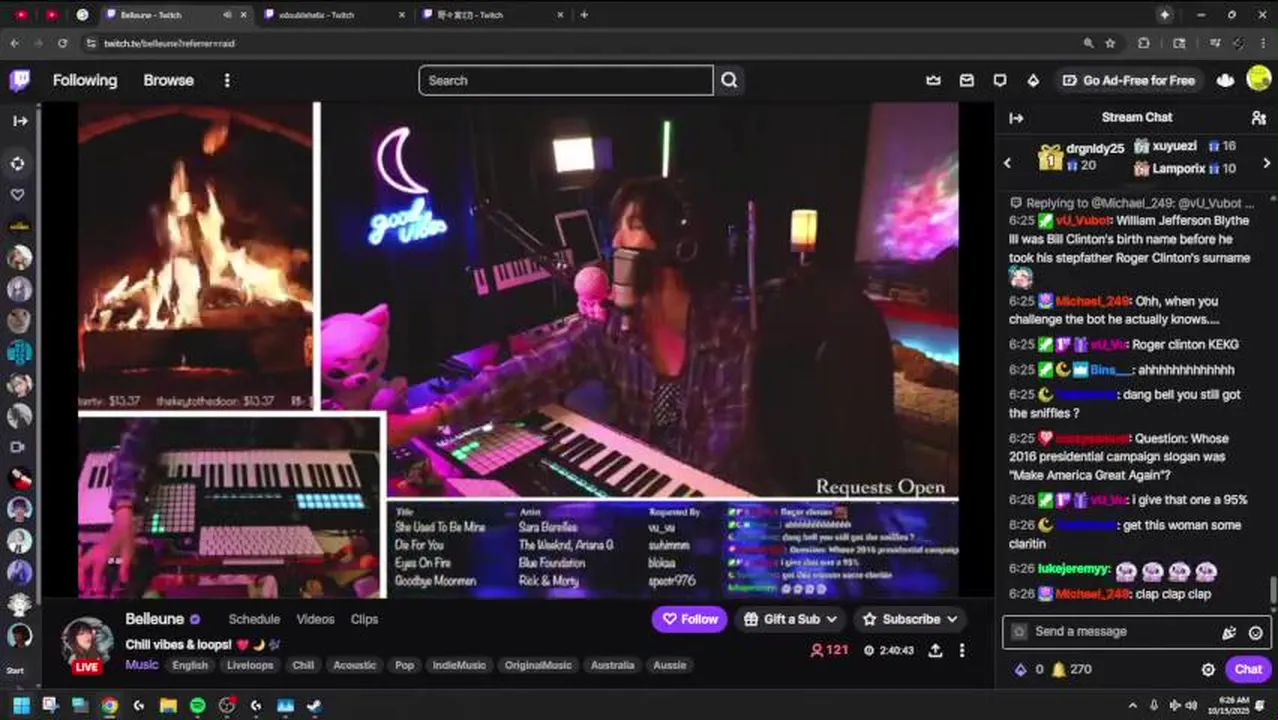The image size is (1278, 720).
Task: Open File Explorer from the taskbar
Action: [x=168, y=705]
